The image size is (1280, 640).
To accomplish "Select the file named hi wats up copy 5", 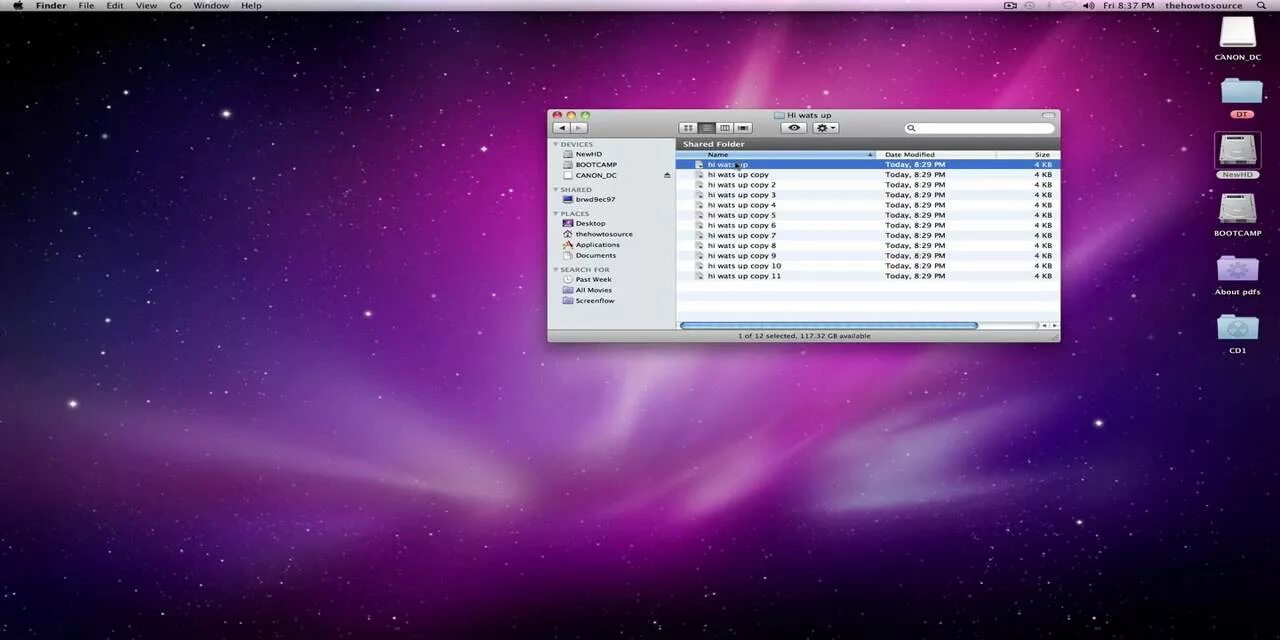I will click(x=740, y=215).
